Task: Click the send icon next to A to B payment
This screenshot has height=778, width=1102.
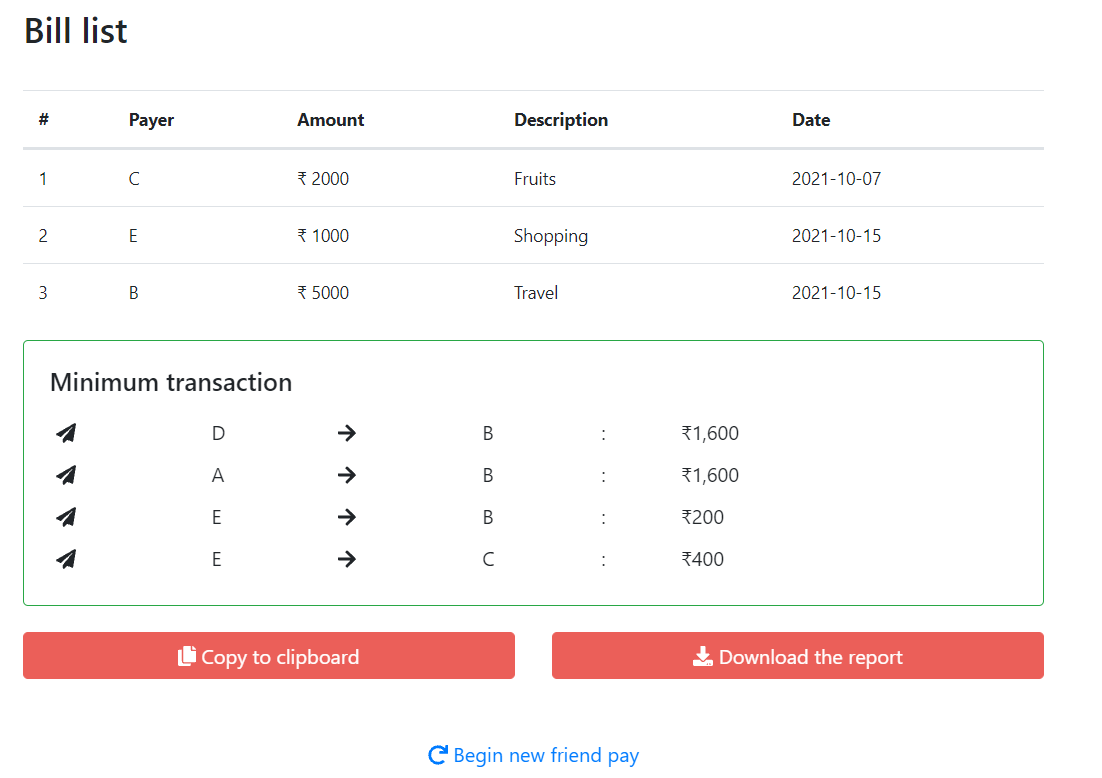Action: tap(65, 475)
